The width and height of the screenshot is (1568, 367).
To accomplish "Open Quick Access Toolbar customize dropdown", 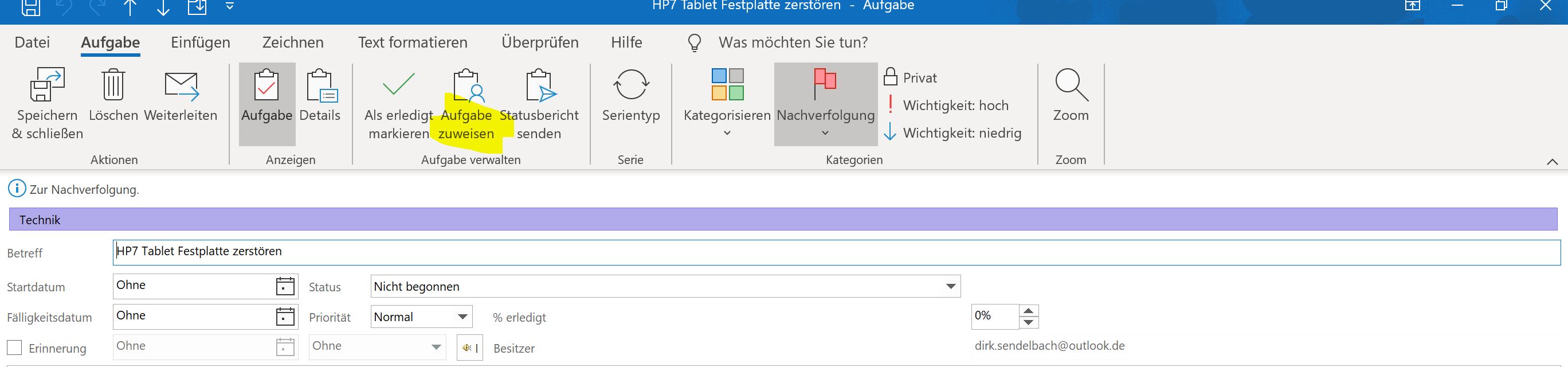I will (229, 6).
